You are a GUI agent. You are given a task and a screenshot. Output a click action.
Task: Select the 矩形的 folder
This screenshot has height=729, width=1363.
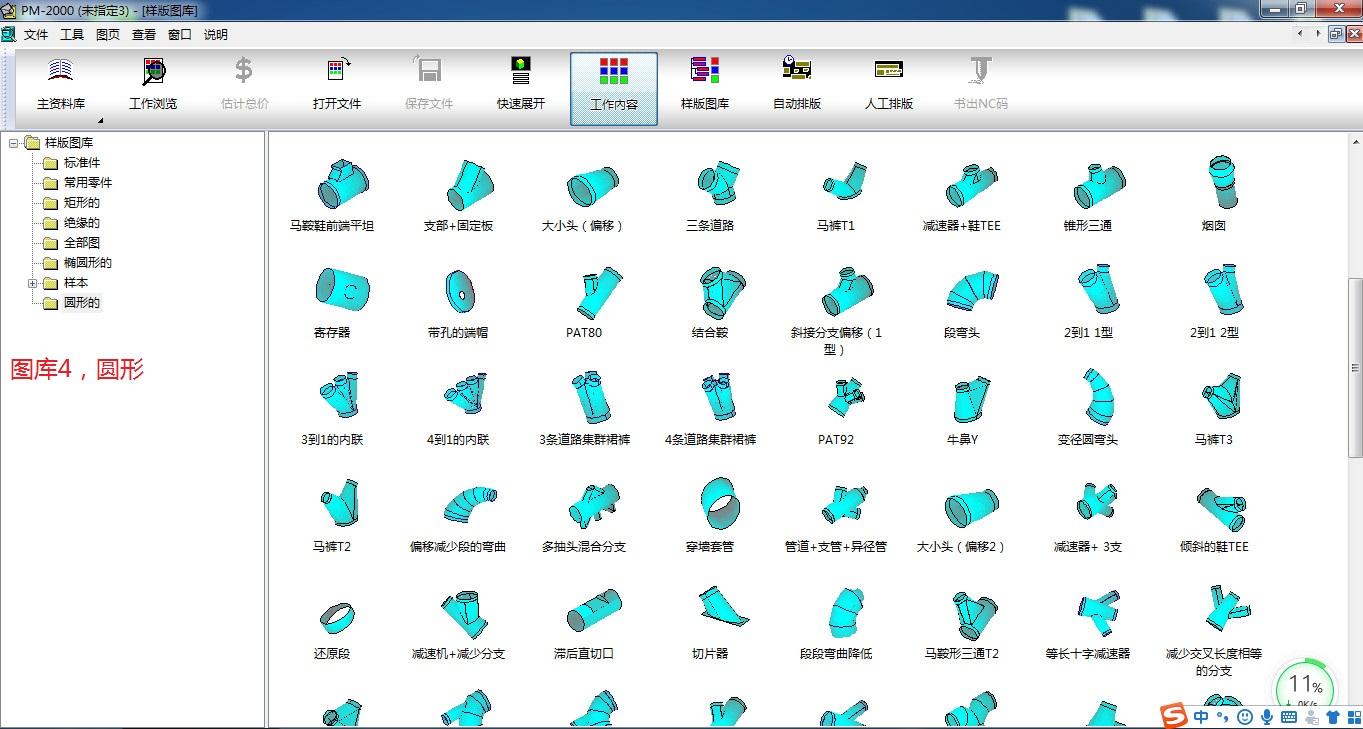71,203
